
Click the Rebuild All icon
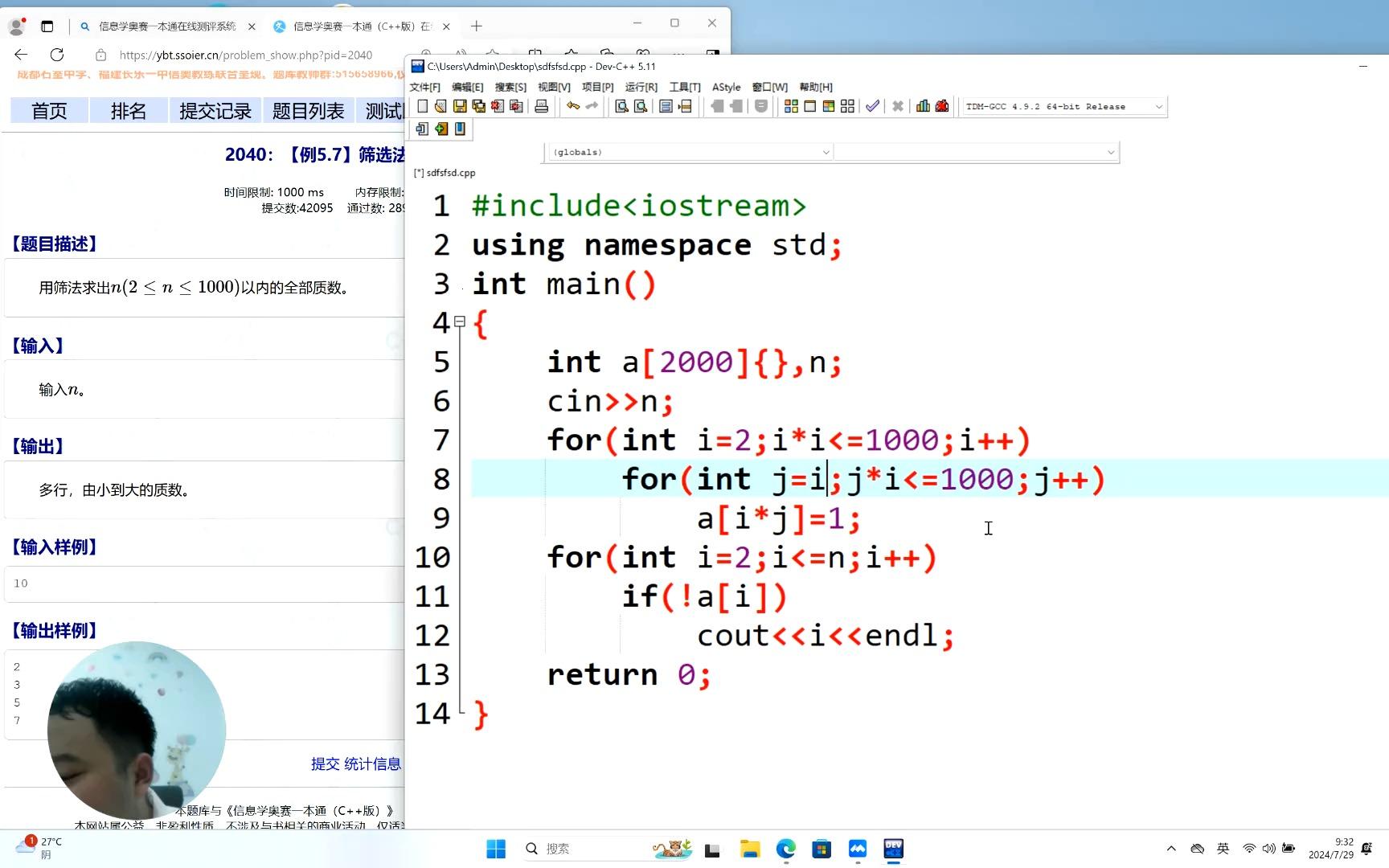(x=847, y=106)
